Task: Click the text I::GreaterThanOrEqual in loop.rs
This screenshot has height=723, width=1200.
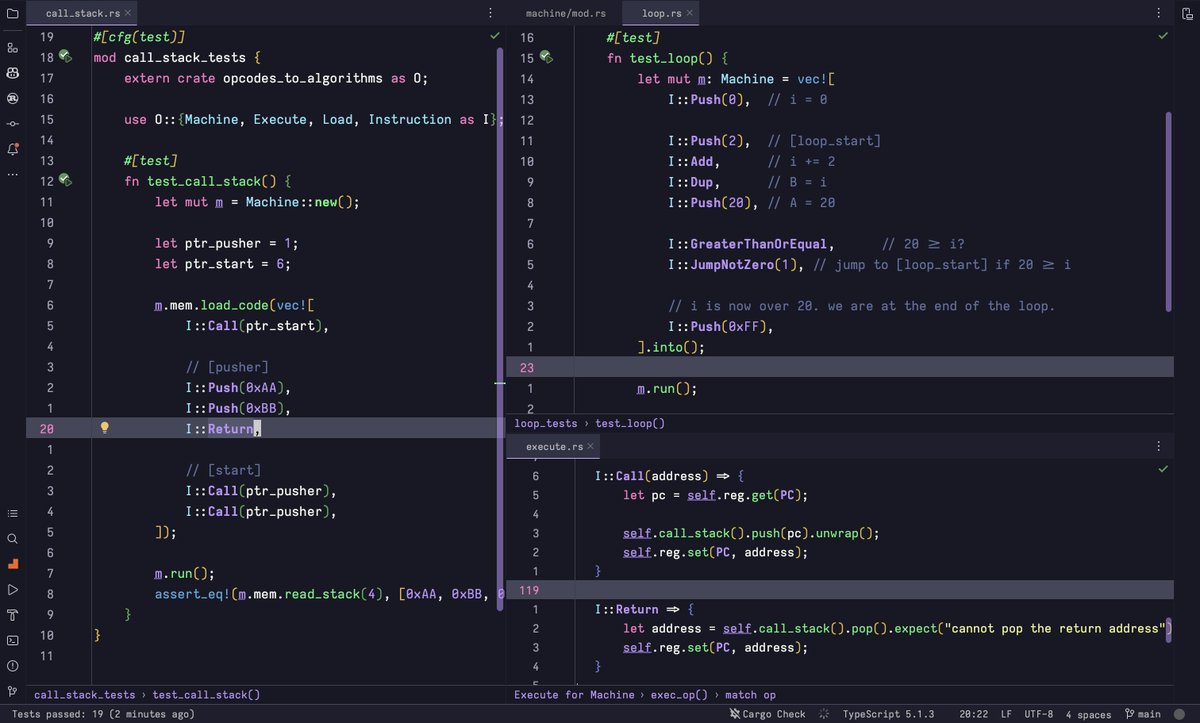Action: click(749, 243)
